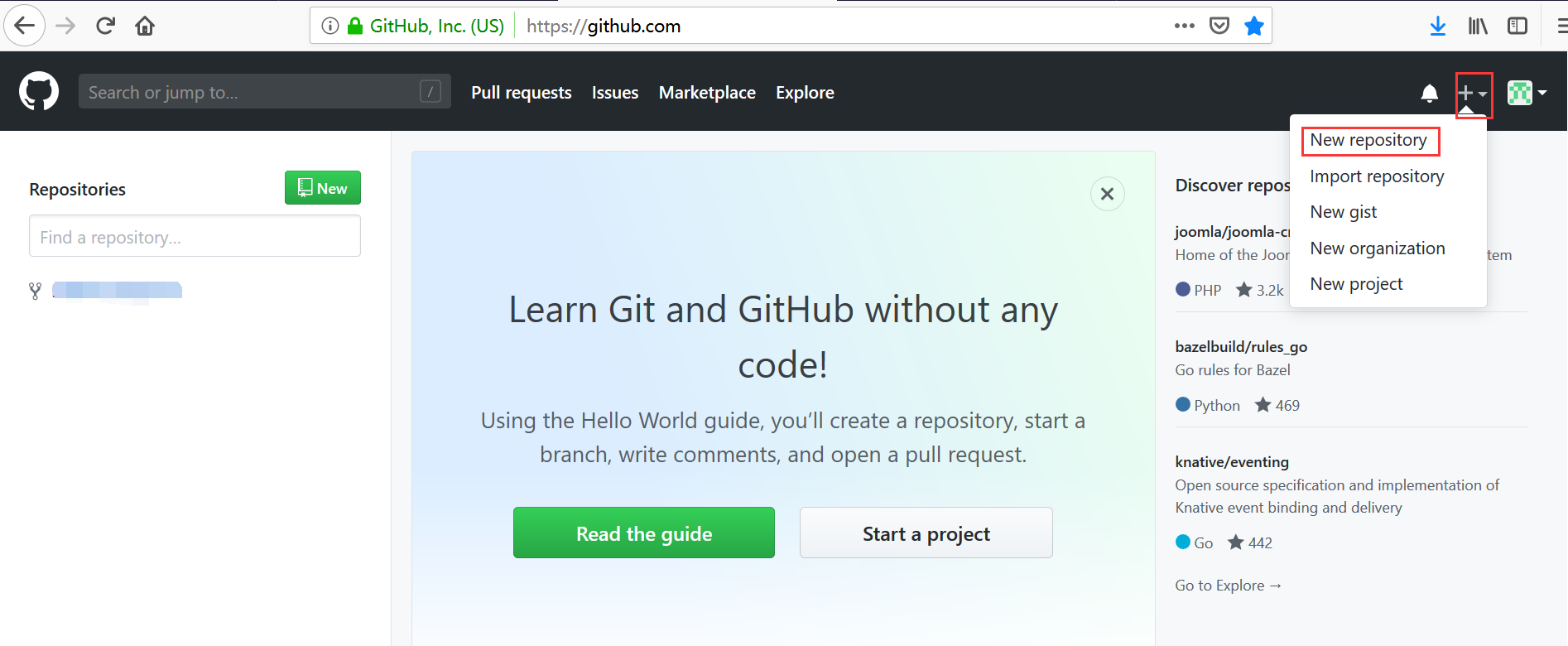Follow the Go to Explore link
The width and height of the screenshot is (1568, 646).
pyautogui.click(x=1229, y=586)
